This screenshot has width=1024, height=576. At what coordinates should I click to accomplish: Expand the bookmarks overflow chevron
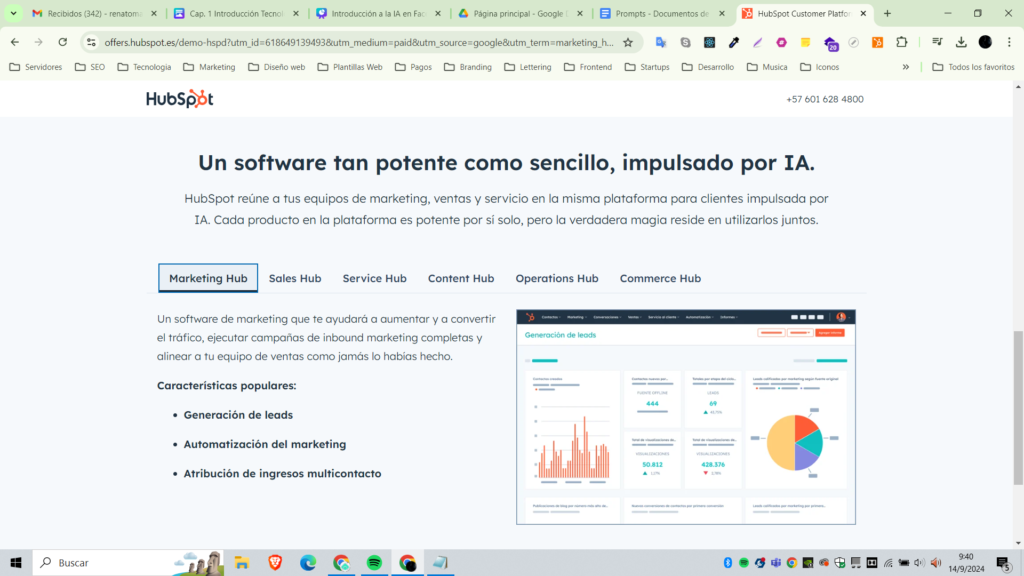[906, 67]
